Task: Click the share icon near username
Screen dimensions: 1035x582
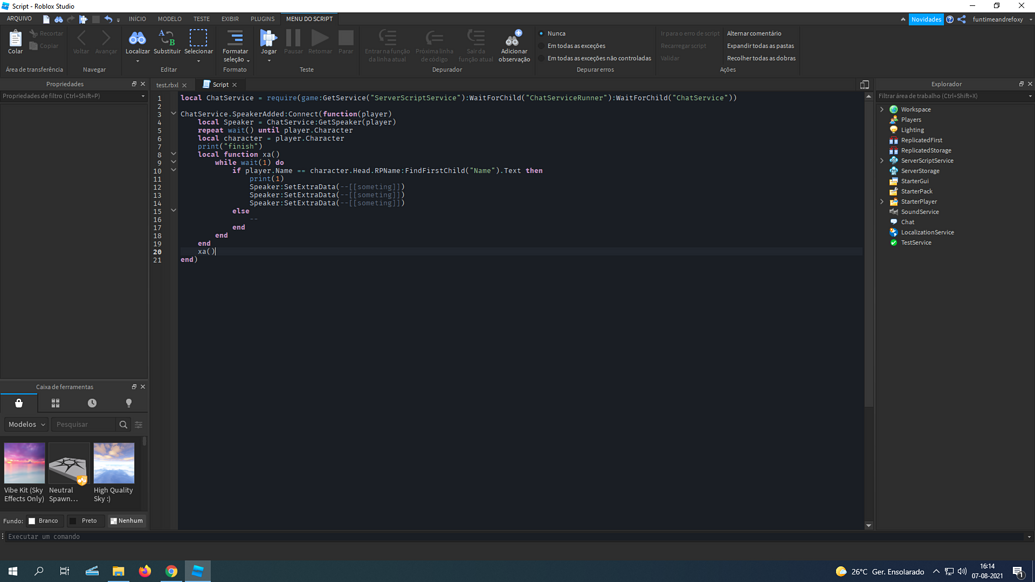Action: tap(962, 19)
